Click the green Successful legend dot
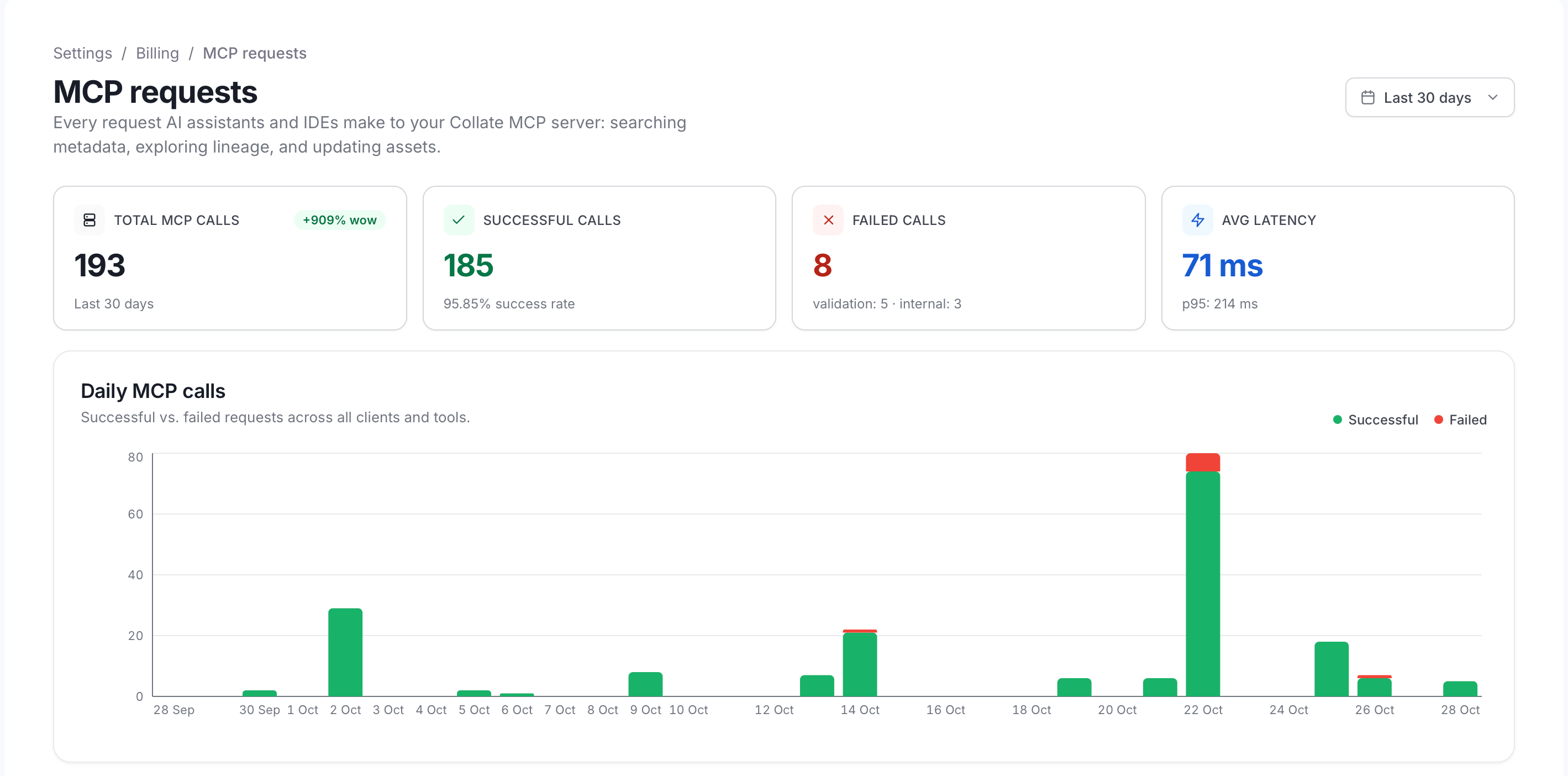Screen dimensions: 1568x776 click(1337, 420)
